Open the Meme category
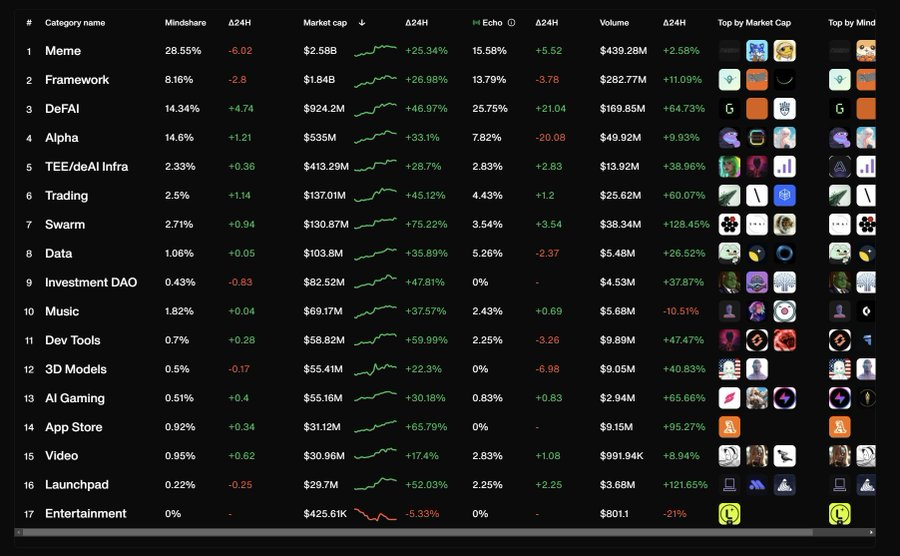Viewport: 900px width, 556px height. 63,51
